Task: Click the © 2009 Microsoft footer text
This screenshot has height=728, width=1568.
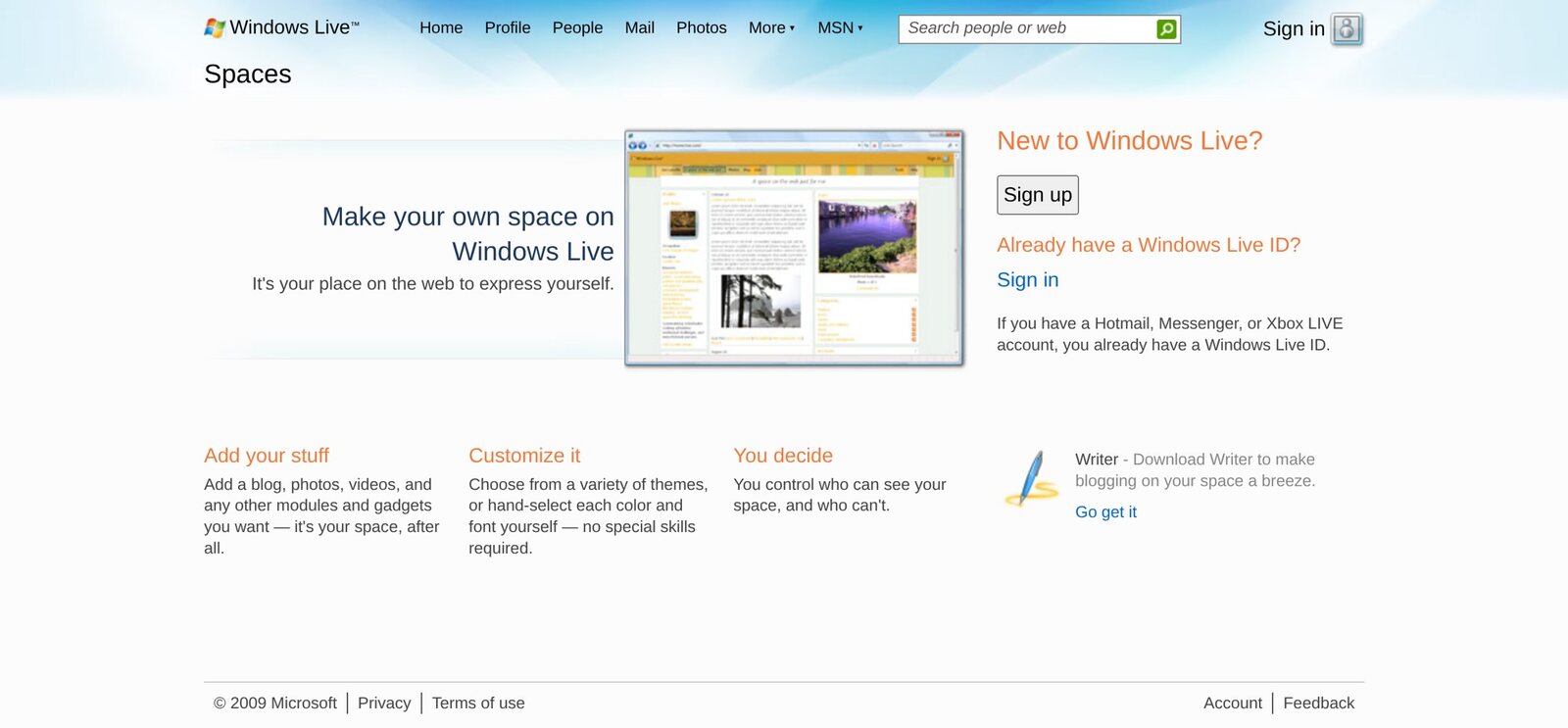Action: tap(275, 704)
